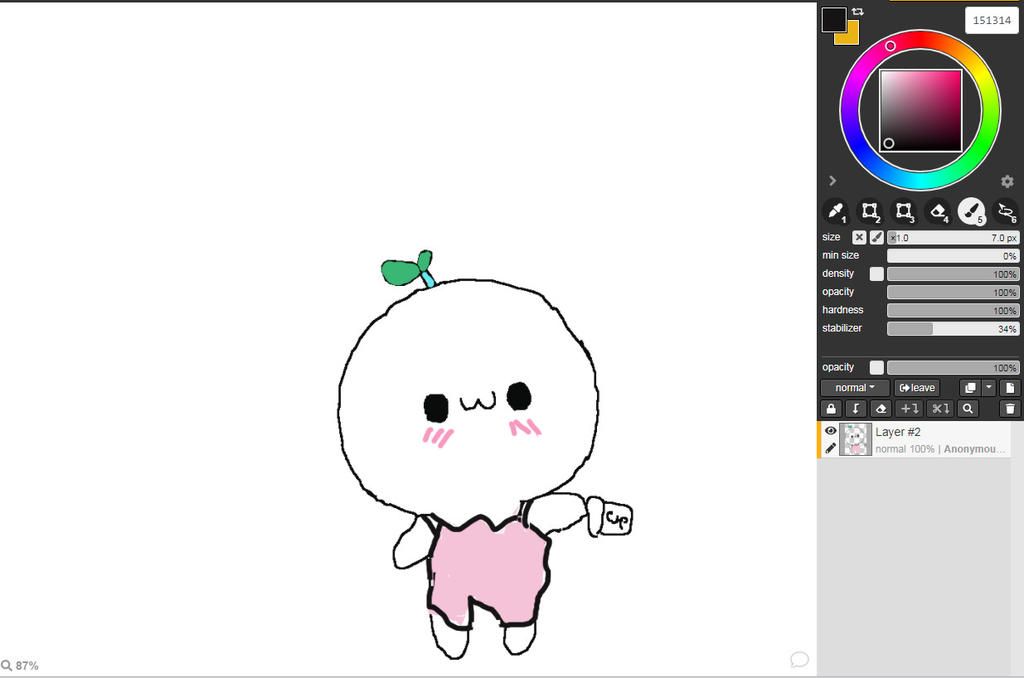Click the new layer page icon
Viewport: 1024px width, 678px height.
1010,388
